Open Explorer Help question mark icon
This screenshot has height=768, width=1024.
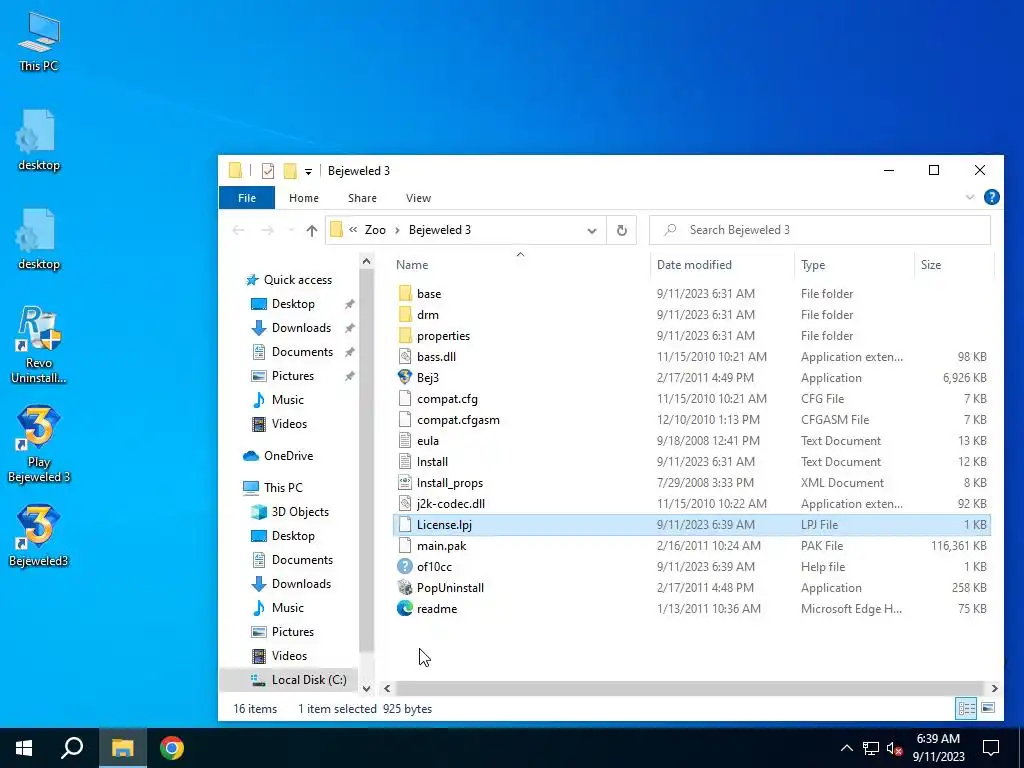coord(991,197)
